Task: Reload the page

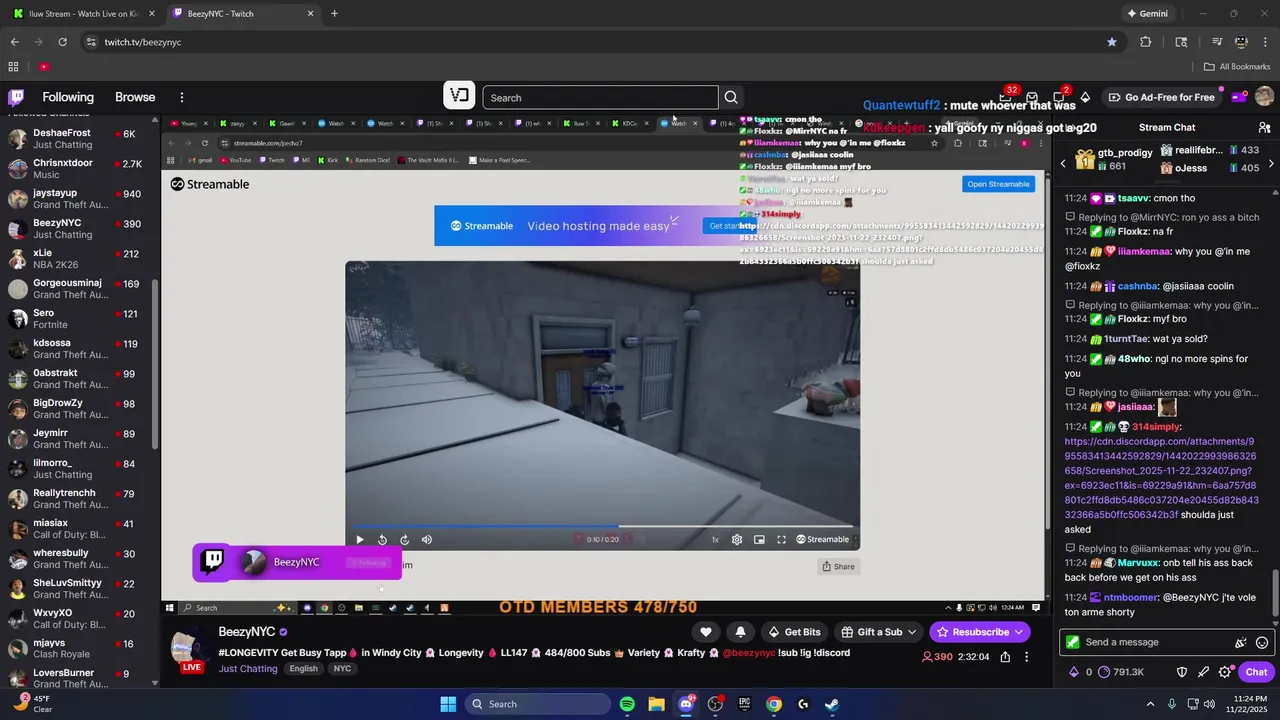Action: click(62, 42)
